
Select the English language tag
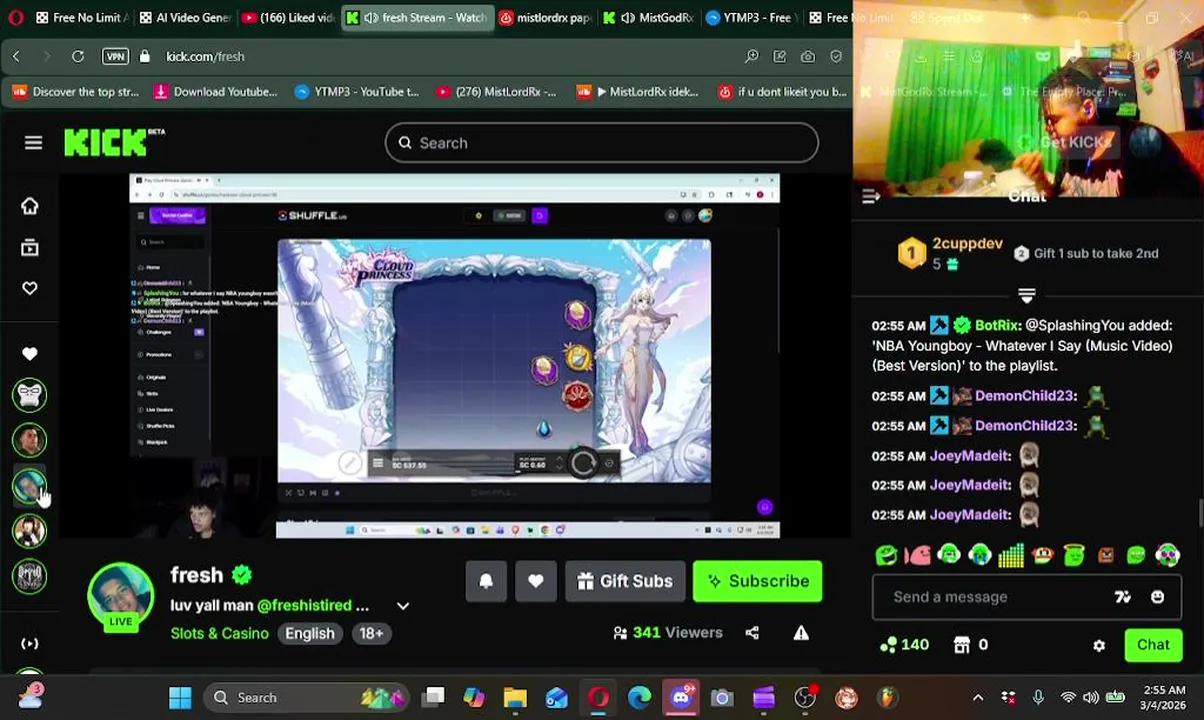pyautogui.click(x=310, y=633)
